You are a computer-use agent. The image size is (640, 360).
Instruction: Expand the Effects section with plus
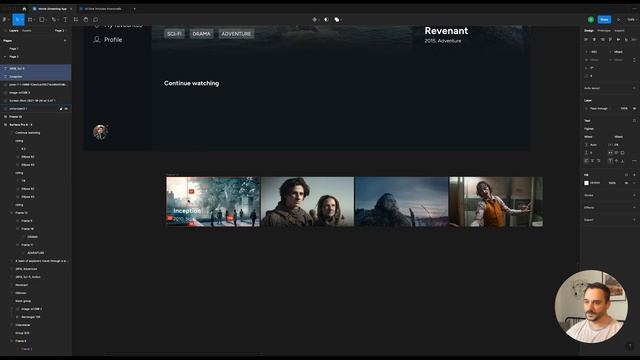point(634,207)
